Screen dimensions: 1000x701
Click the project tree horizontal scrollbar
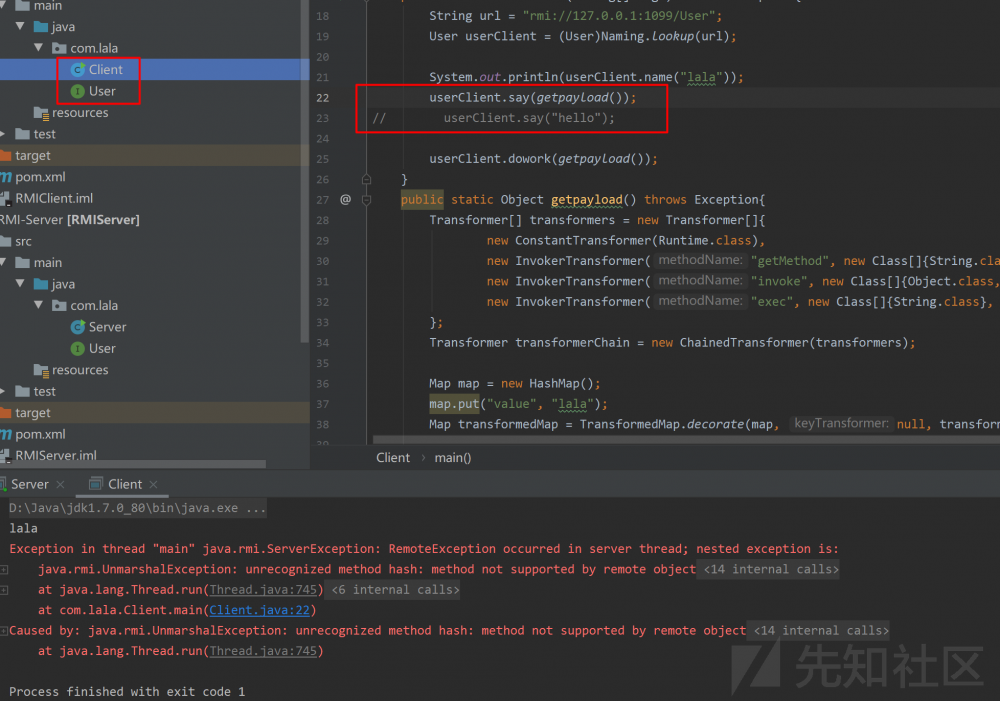pos(133,464)
